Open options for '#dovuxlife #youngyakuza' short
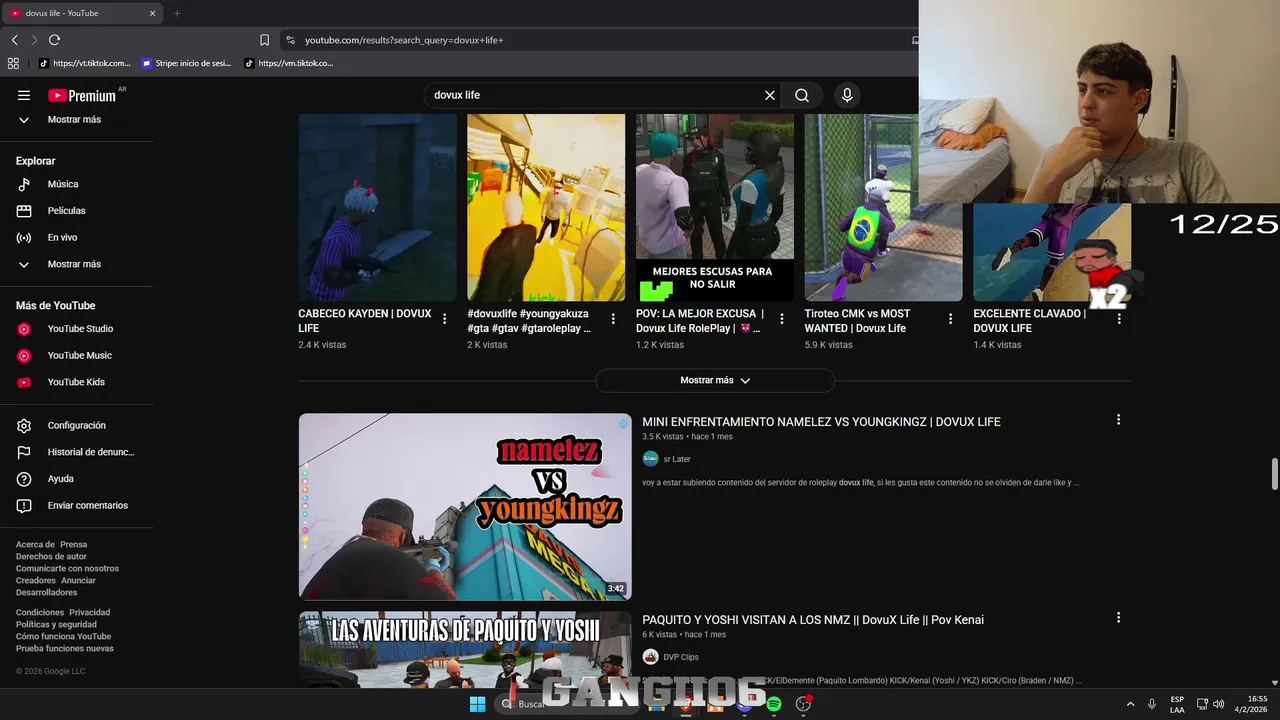 coord(613,319)
